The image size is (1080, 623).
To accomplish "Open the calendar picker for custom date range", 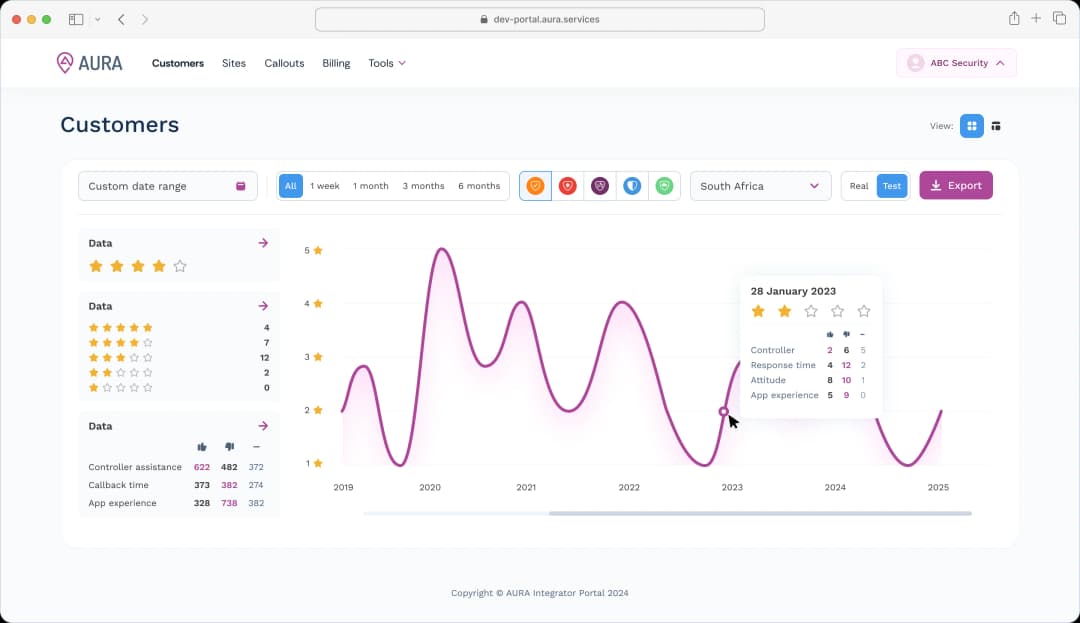I will [x=239, y=185].
